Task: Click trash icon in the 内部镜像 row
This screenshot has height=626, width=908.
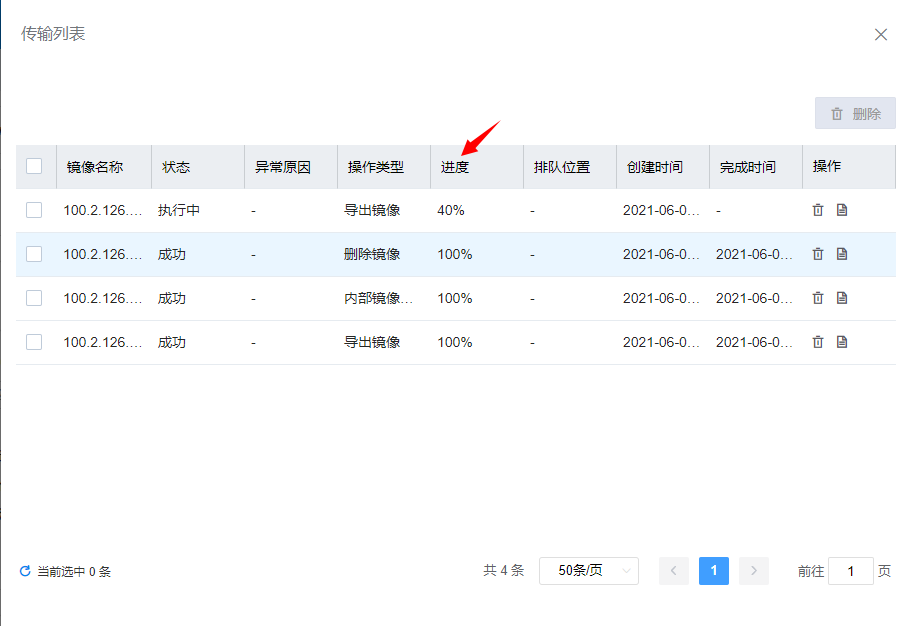Action: 818,298
